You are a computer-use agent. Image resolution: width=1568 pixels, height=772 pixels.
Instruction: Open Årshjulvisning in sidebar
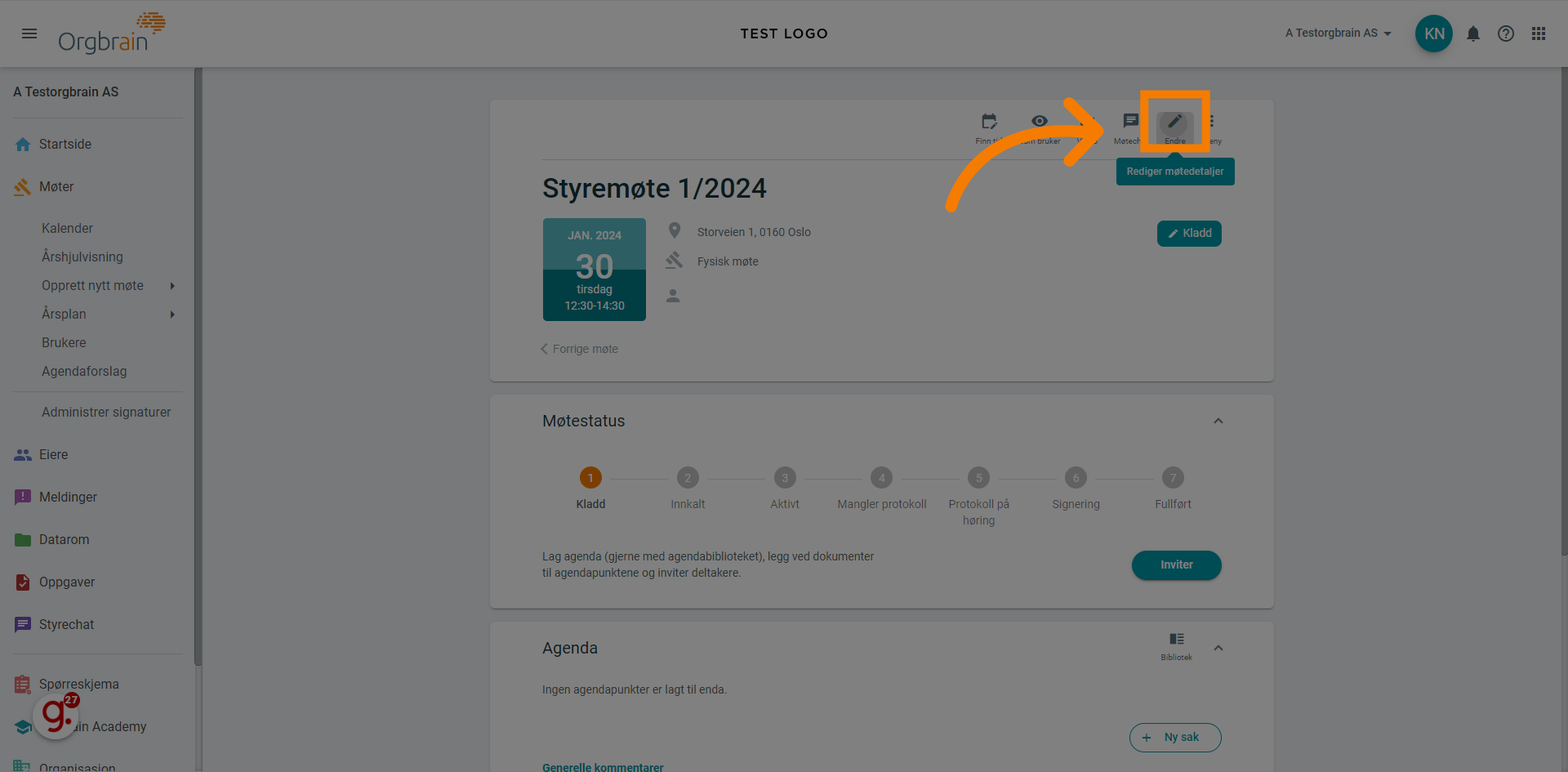(x=82, y=257)
